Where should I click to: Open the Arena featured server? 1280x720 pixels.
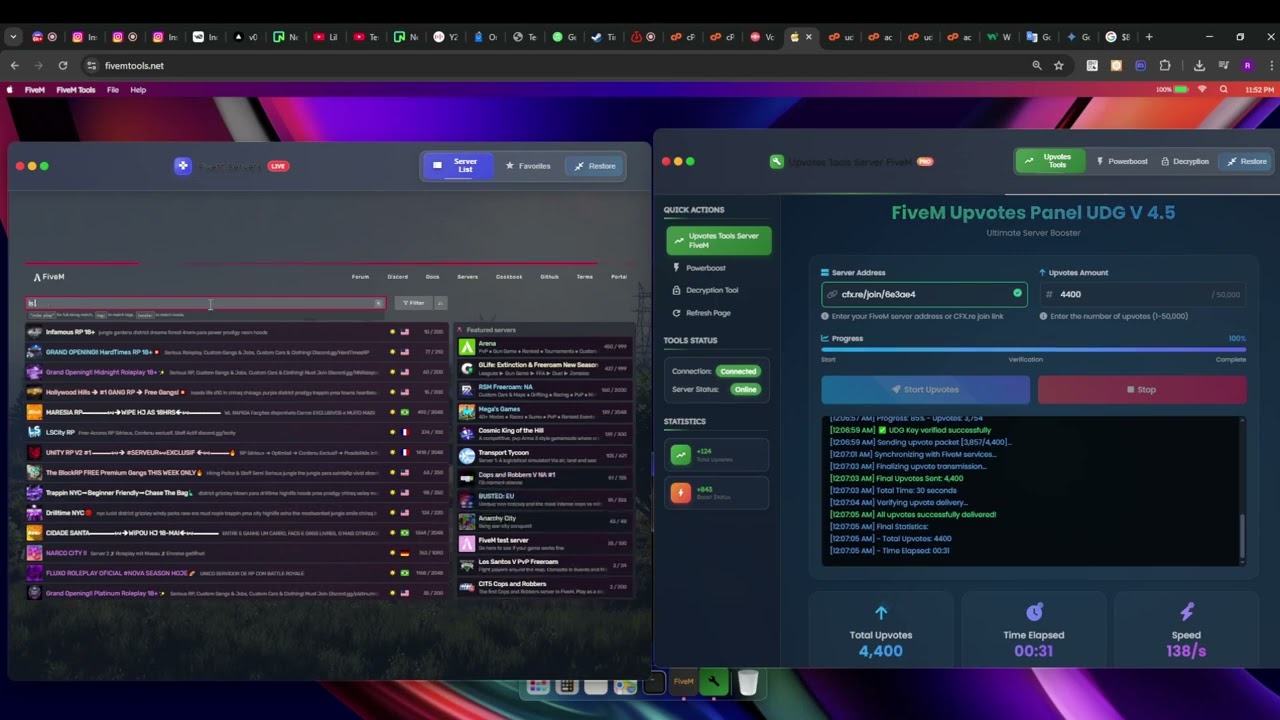545,347
